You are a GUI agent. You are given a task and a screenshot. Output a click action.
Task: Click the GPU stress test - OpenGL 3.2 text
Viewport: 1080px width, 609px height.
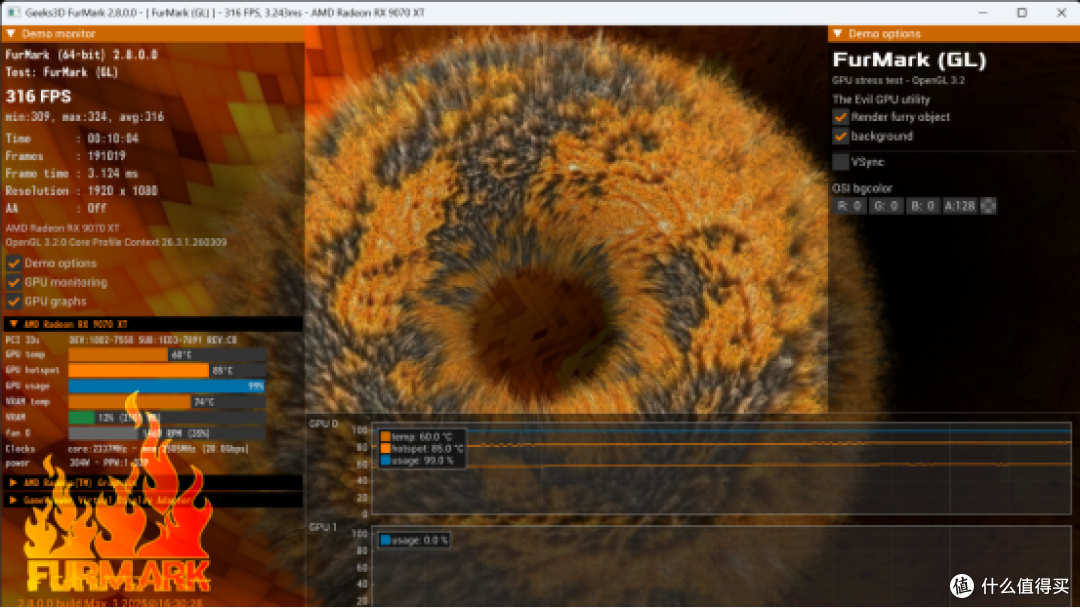point(899,81)
